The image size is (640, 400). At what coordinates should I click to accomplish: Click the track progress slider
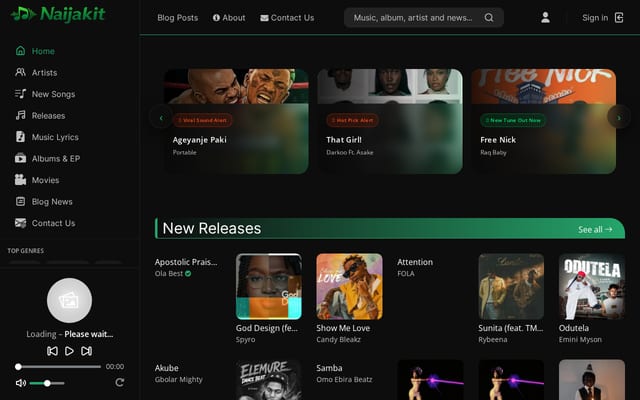tap(58, 367)
